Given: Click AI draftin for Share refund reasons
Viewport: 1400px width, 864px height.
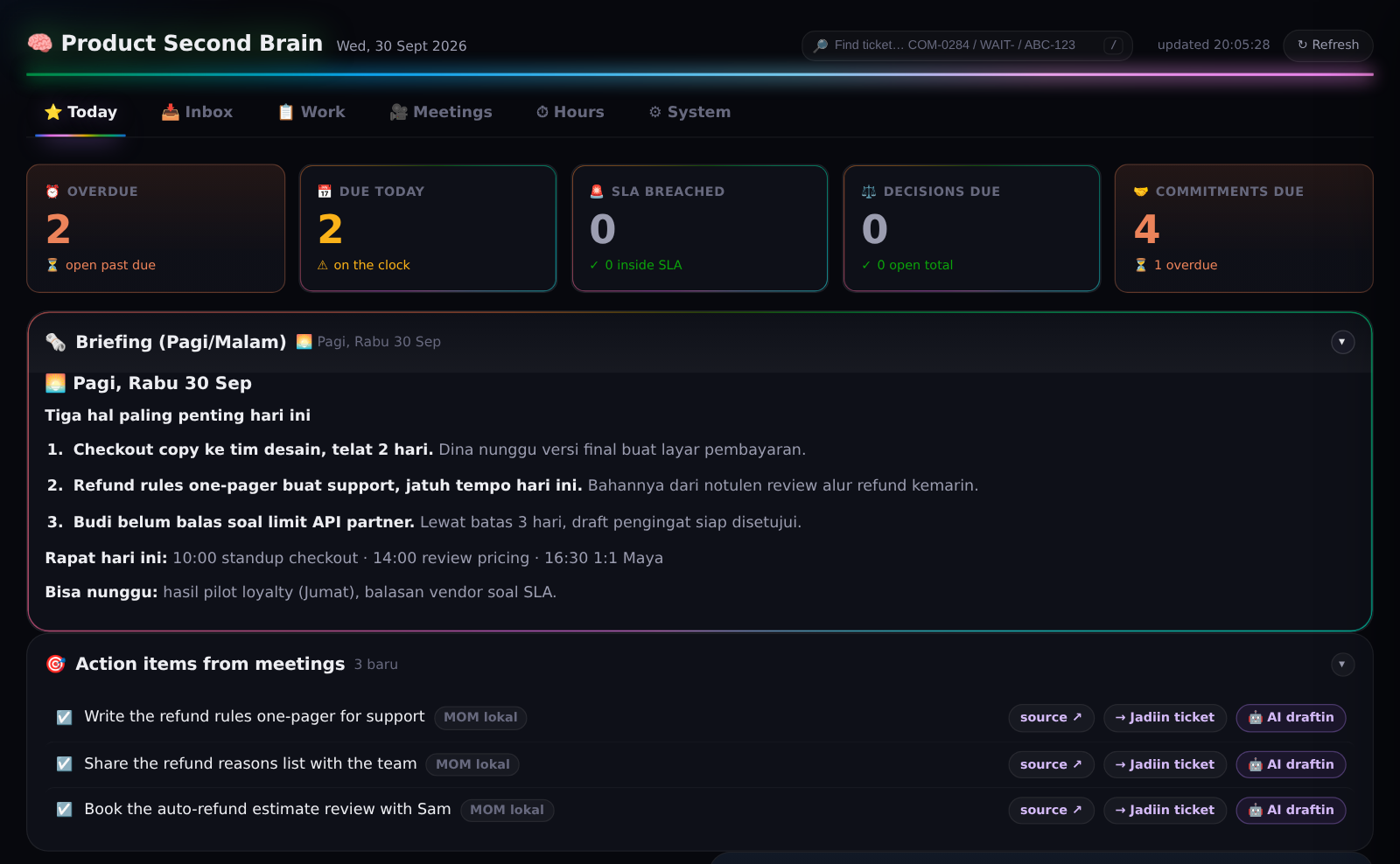Looking at the screenshot, I should tap(1291, 764).
